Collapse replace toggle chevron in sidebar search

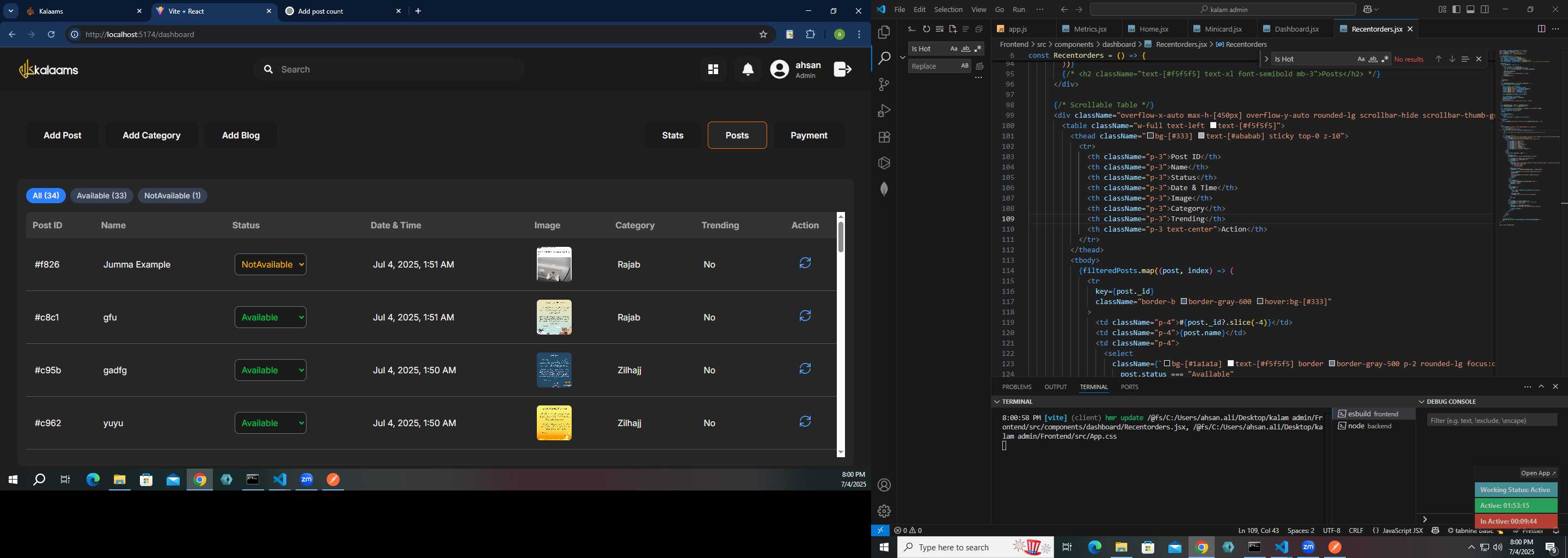pos(903,57)
